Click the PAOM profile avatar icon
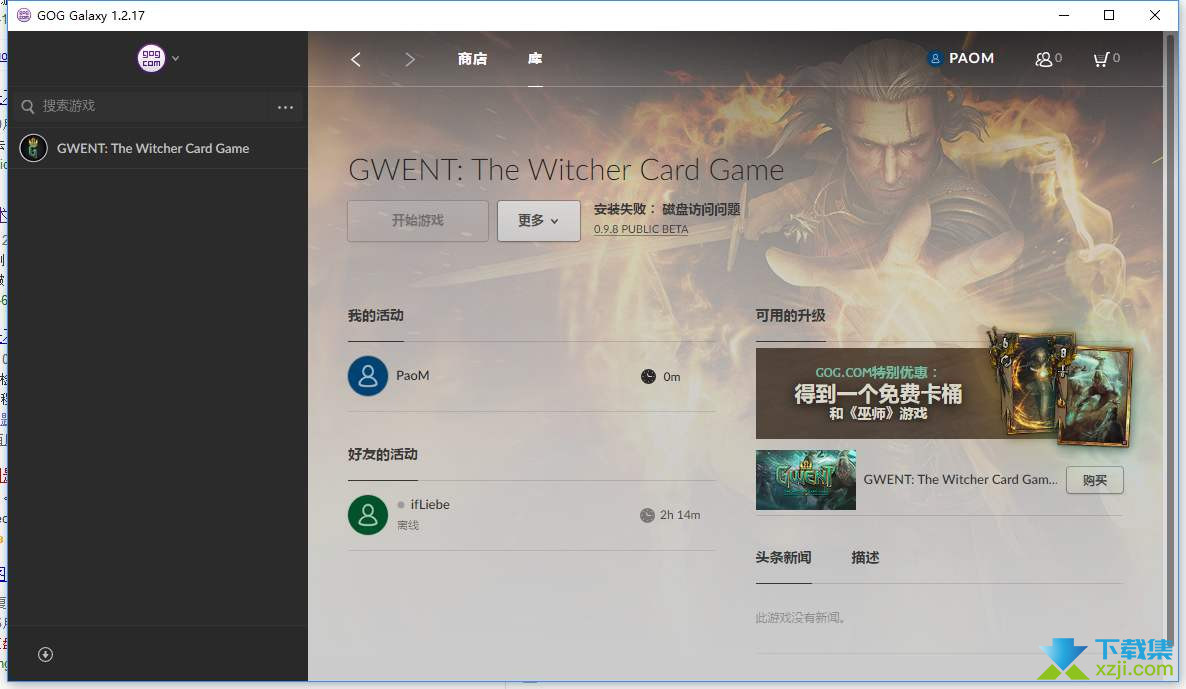 point(936,58)
